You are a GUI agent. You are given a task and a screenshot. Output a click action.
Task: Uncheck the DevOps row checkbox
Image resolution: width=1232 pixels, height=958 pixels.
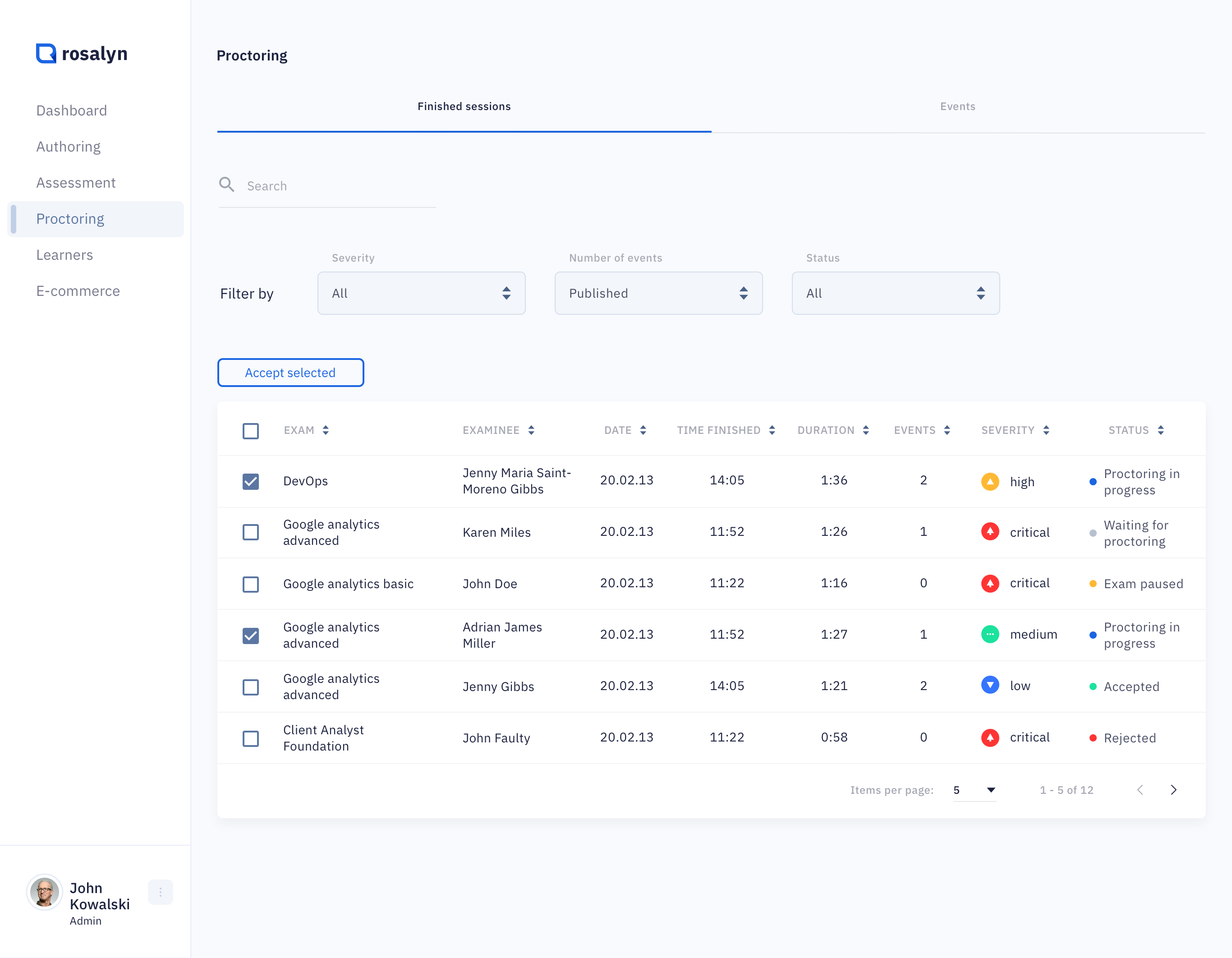pyautogui.click(x=250, y=481)
